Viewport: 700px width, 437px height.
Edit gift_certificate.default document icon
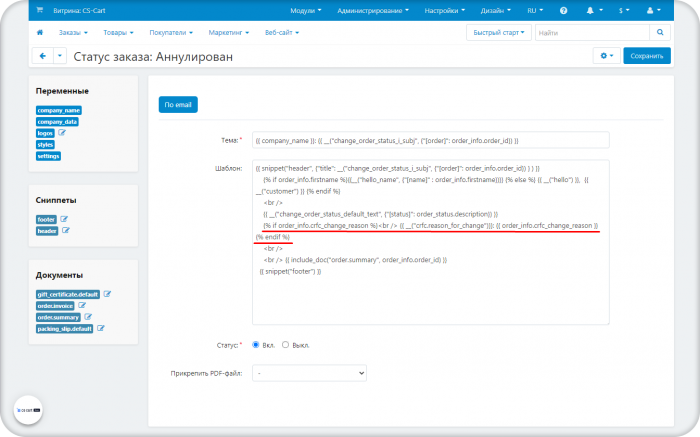[x=107, y=294]
